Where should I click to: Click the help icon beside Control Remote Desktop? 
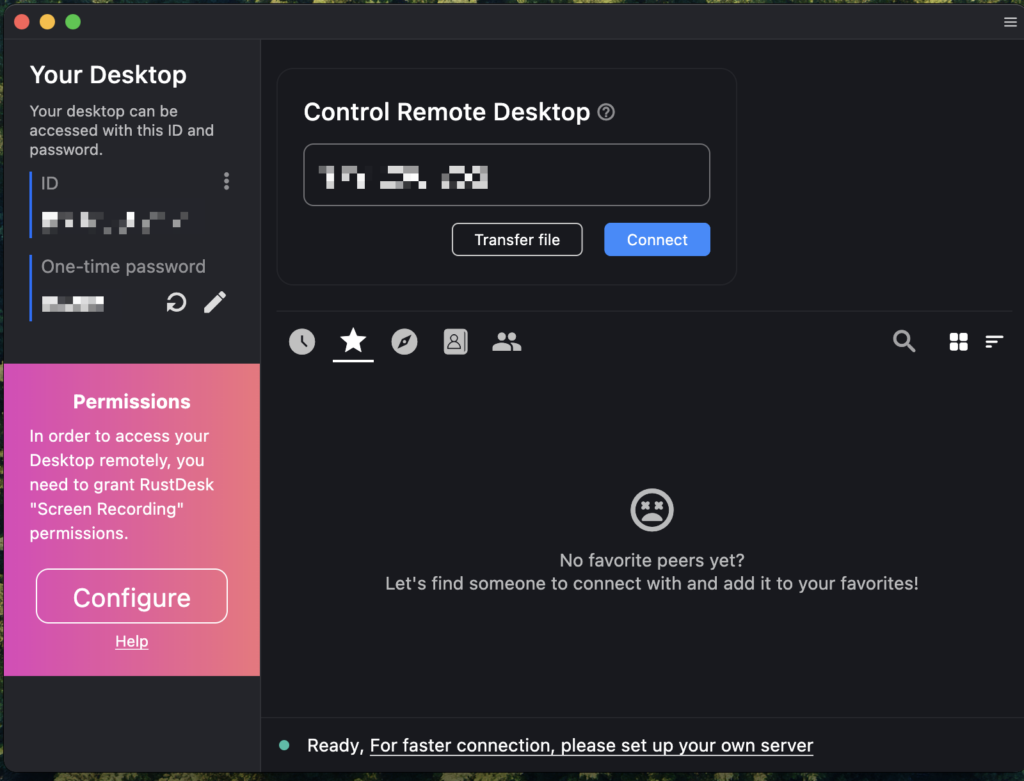606,112
